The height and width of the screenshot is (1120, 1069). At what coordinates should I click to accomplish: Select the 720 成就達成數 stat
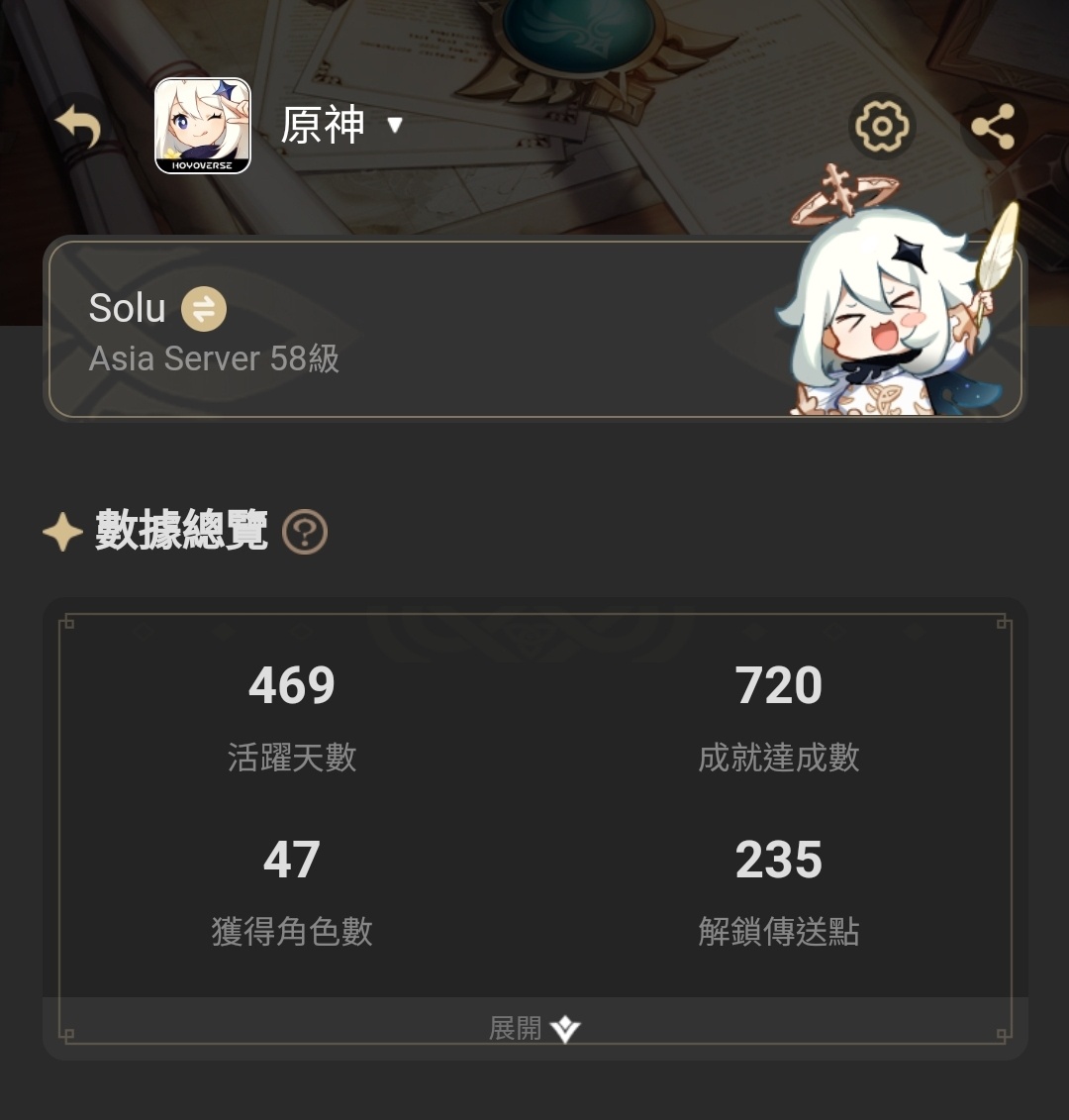(778, 718)
